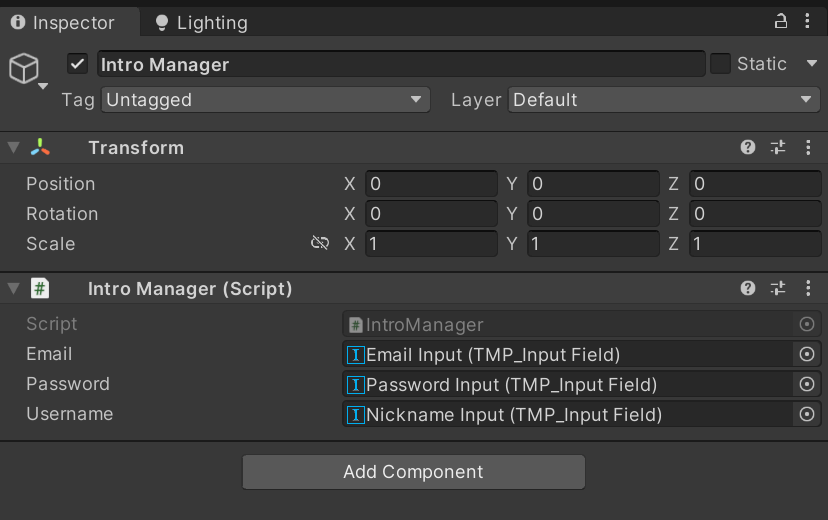Click the Rotation Z field

(x=755, y=213)
